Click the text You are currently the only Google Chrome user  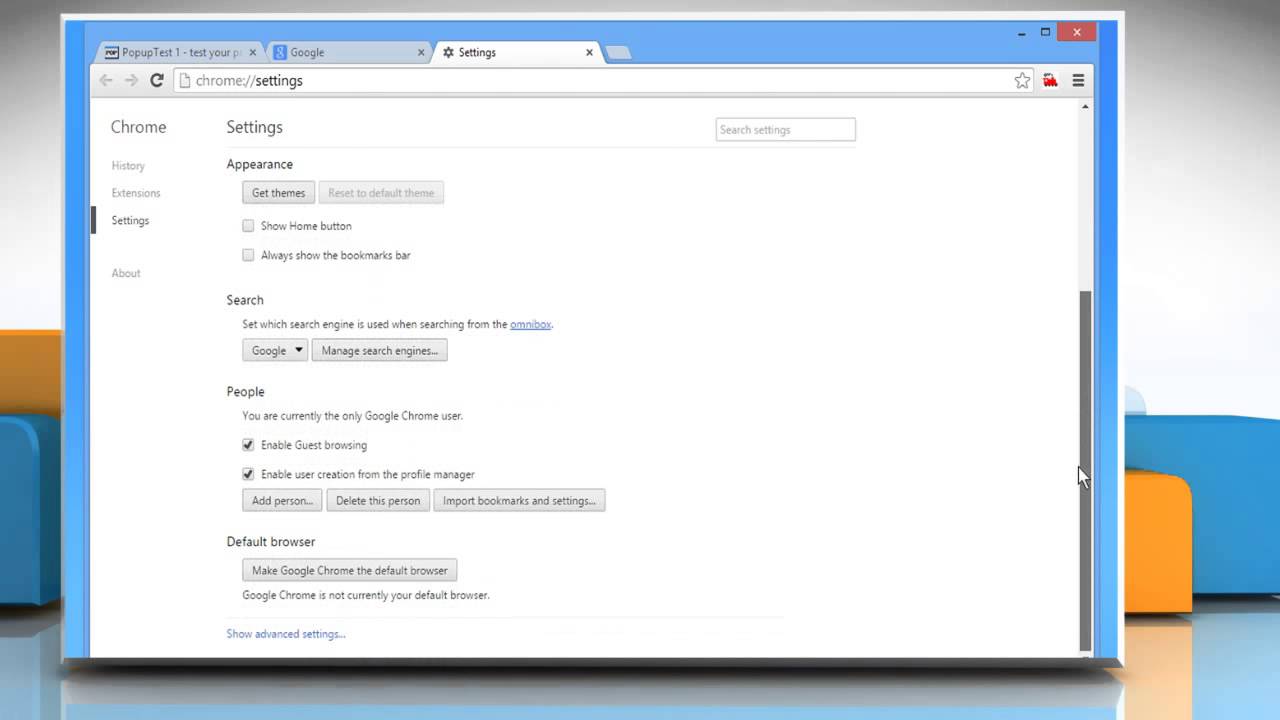click(x=352, y=416)
